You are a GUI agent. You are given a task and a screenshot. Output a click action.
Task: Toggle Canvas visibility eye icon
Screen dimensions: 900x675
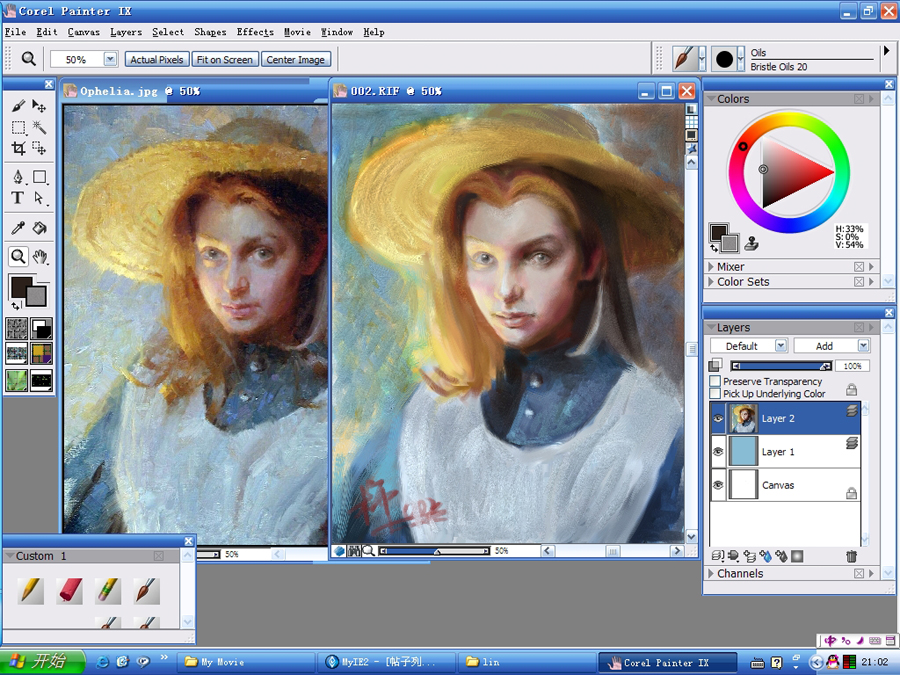(x=718, y=485)
